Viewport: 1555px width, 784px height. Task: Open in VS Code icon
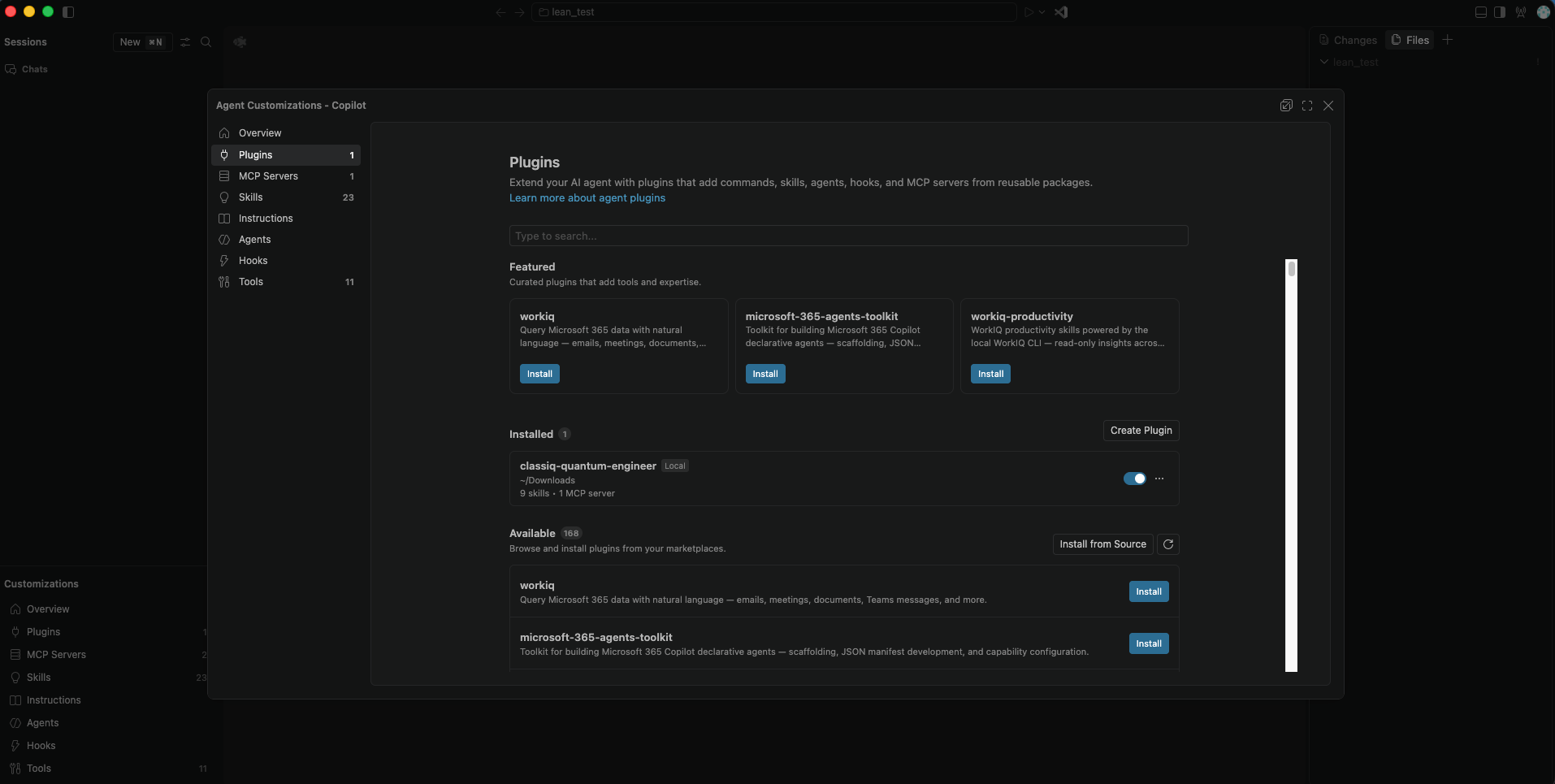pos(1061,12)
